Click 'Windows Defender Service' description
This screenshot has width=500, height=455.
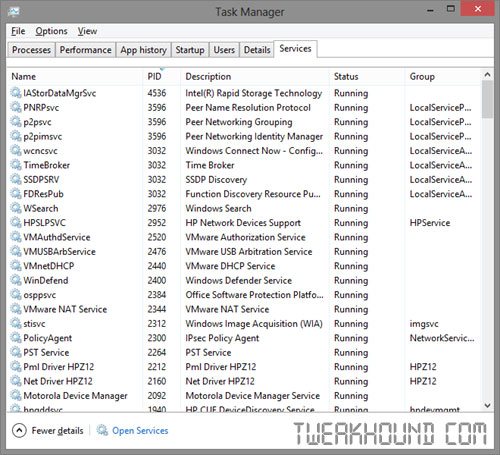pyautogui.click(x=239, y=280)
